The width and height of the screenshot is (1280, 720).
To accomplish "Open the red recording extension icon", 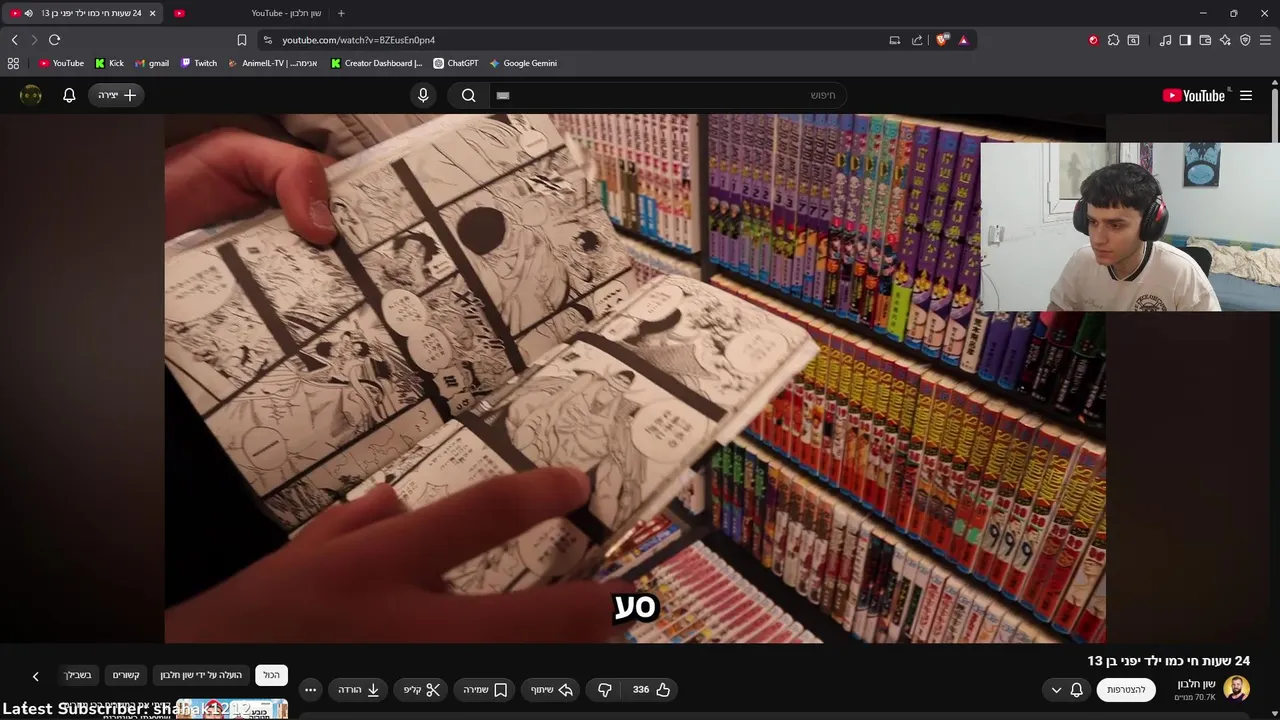I will point(1093,40).
